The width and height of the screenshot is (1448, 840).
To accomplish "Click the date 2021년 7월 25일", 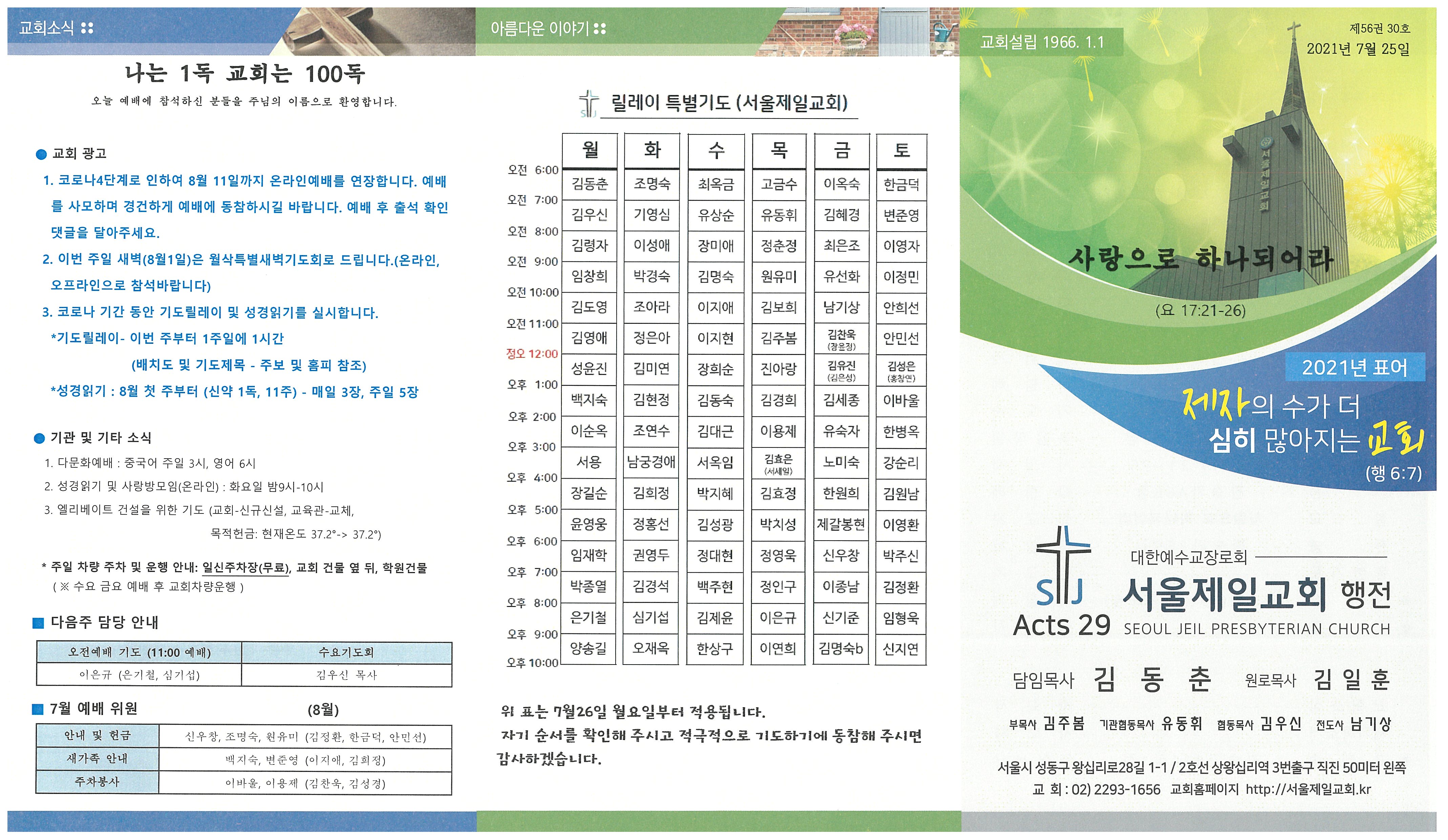I will pyautogui.click(x=1358, y=49).
